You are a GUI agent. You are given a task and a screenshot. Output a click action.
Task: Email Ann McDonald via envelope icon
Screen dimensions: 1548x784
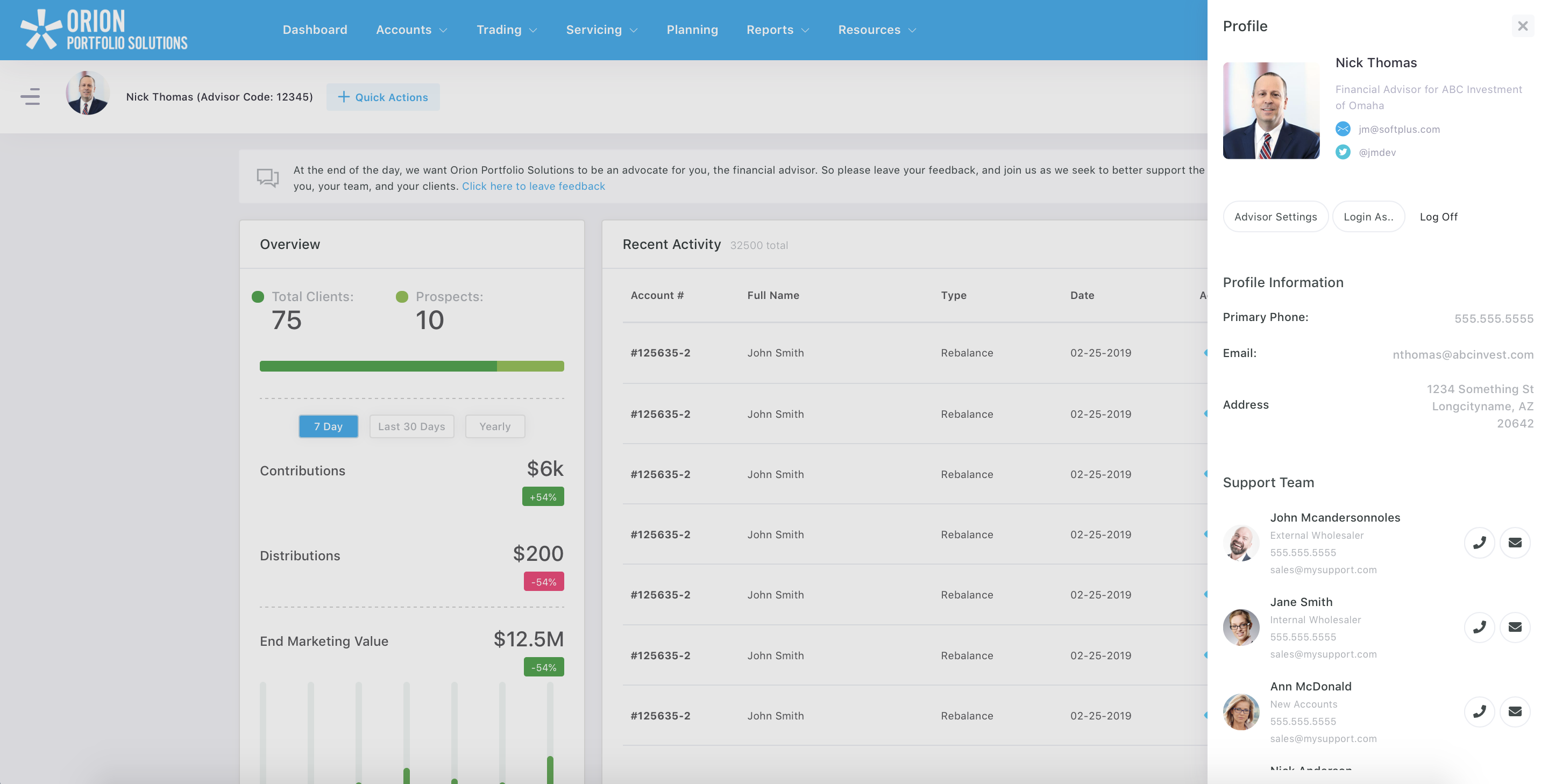pyautogui.click(x=1514, y=711)
